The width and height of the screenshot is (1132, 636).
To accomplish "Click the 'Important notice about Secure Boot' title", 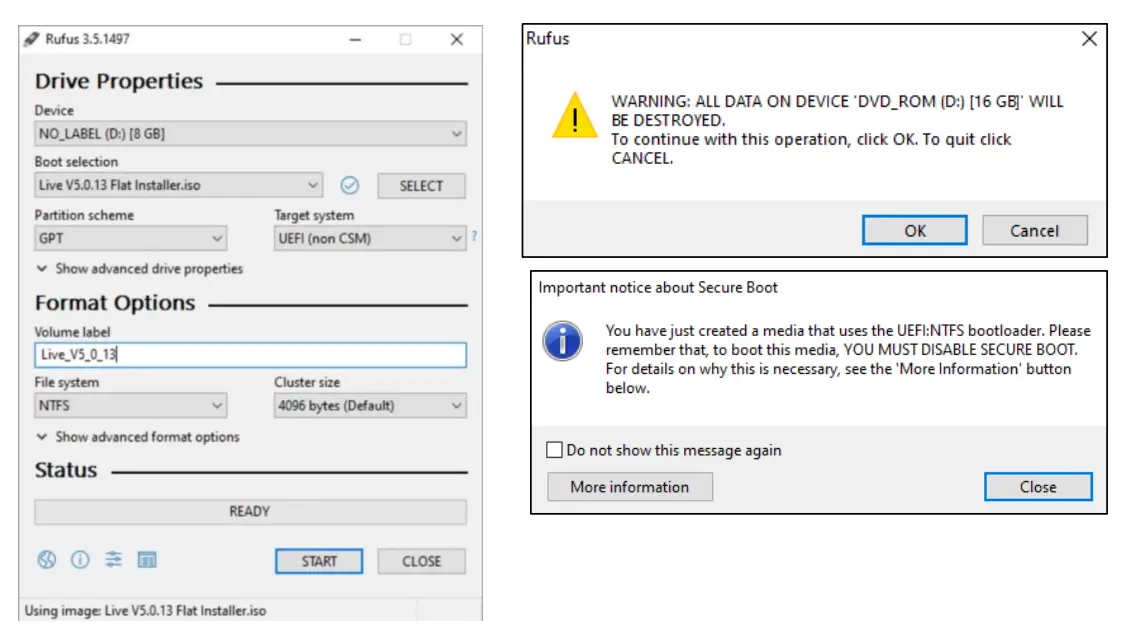I will point(658,287).
